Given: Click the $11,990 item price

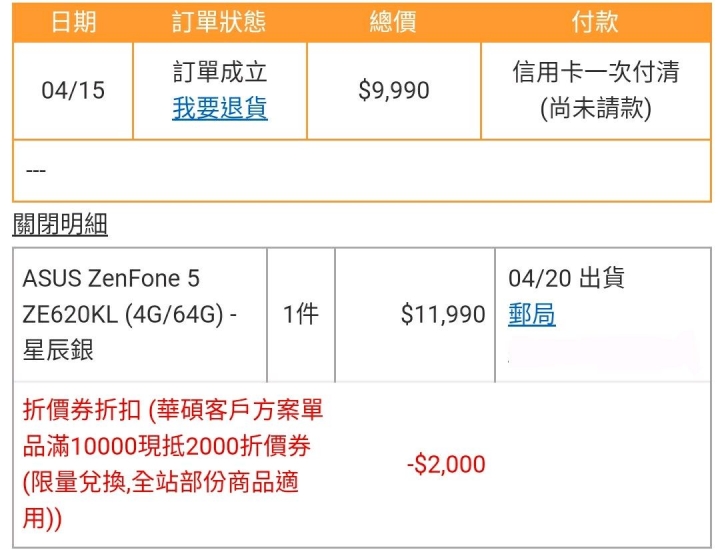Looking at the screenshot, I should (443, 314).
